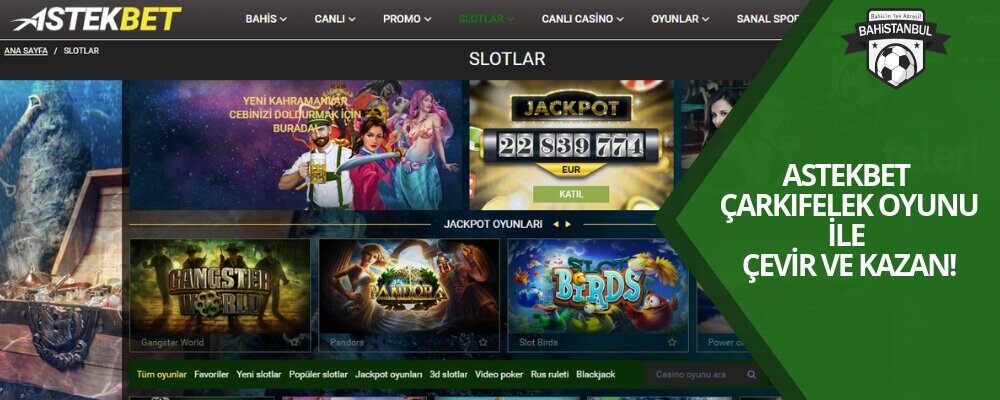Expand the PROMO dropdown menu
The height and width of the screenshot is (400, 1000).
[x=407, y=19]
